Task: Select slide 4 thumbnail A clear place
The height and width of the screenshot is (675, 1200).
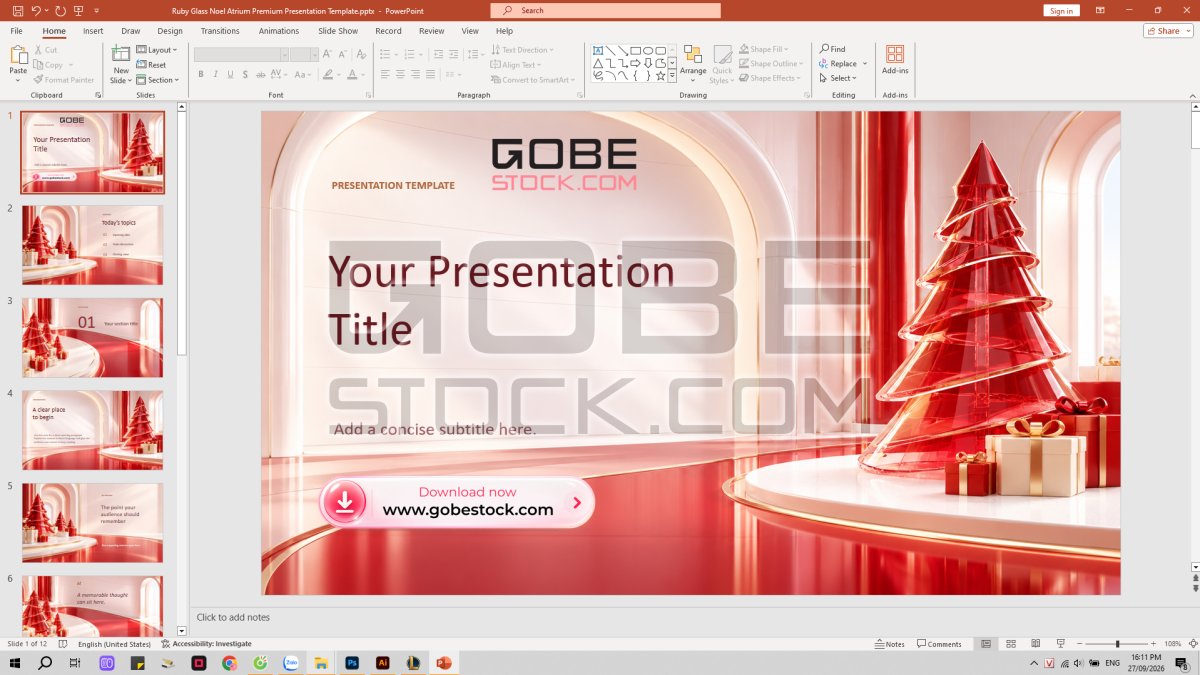Action: (92, 431)
